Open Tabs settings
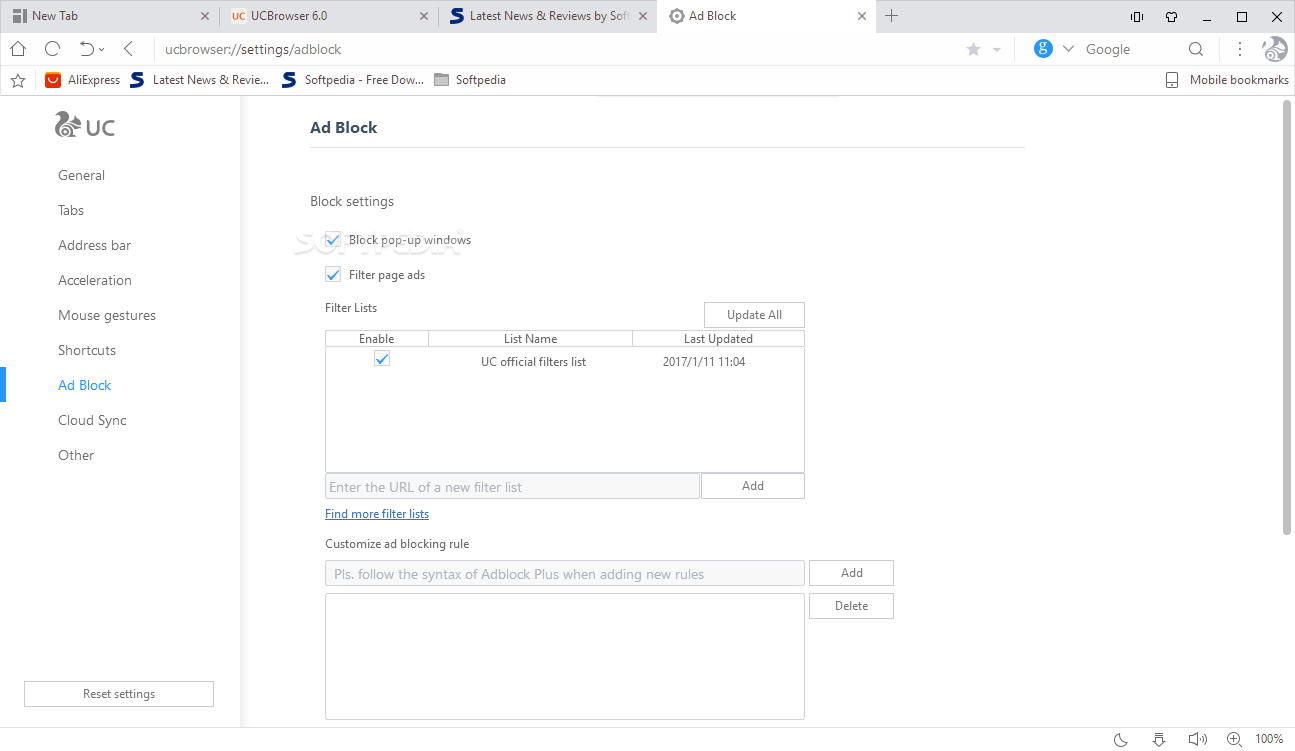 pyautogui.click(x=71, y=210)
